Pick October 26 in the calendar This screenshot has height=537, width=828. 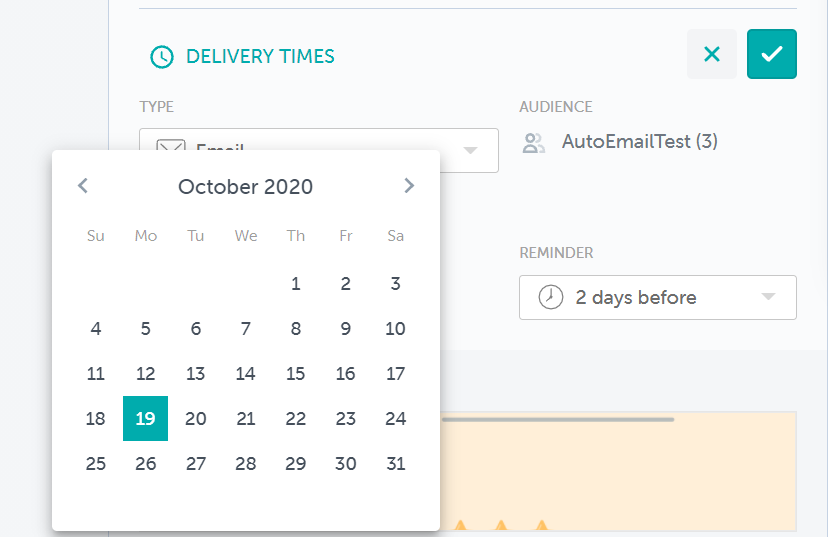coord(146,464)
